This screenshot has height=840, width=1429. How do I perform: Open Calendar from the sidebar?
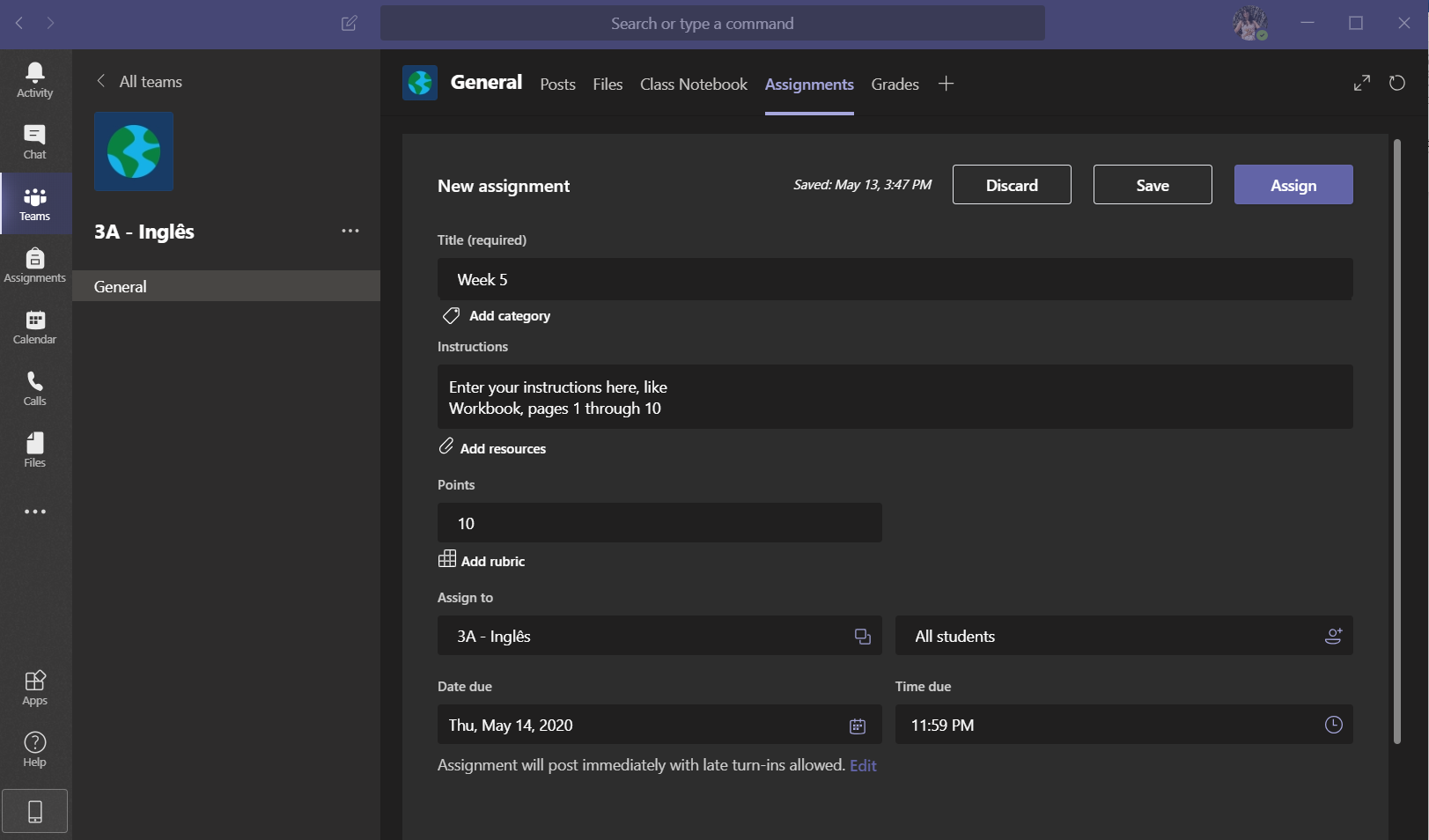(x=35, y=327)
